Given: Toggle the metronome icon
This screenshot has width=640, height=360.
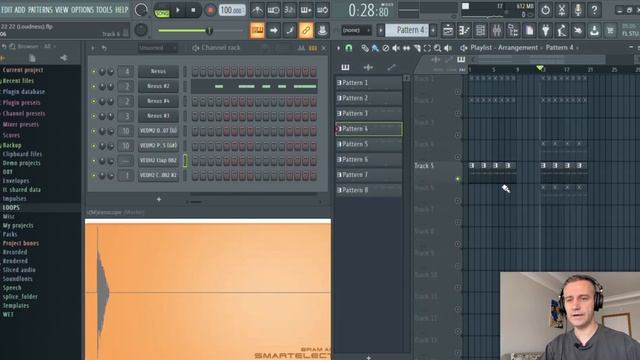Looking at the screenshot, I should pyautogui.click(x=257, y=10).
